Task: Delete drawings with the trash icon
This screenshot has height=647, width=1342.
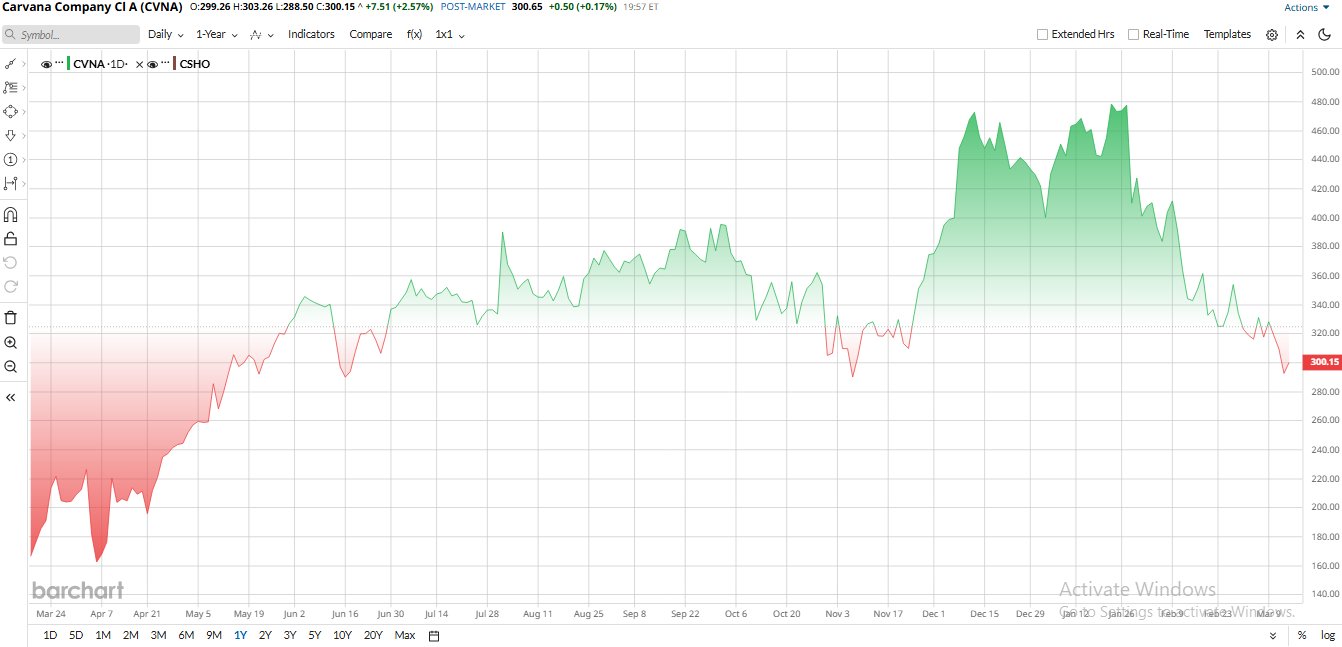Action: pyautogui.click(x=11, y=318)
